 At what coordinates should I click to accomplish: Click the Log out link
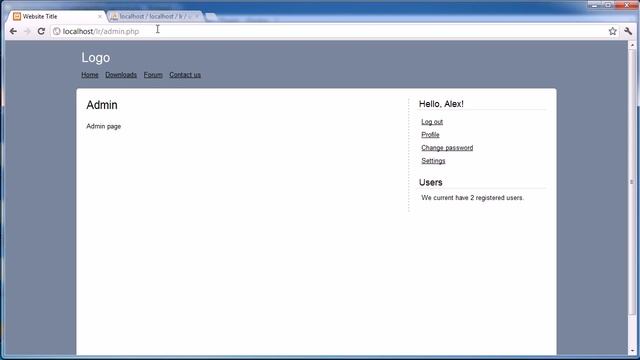(x=432, y=122)
